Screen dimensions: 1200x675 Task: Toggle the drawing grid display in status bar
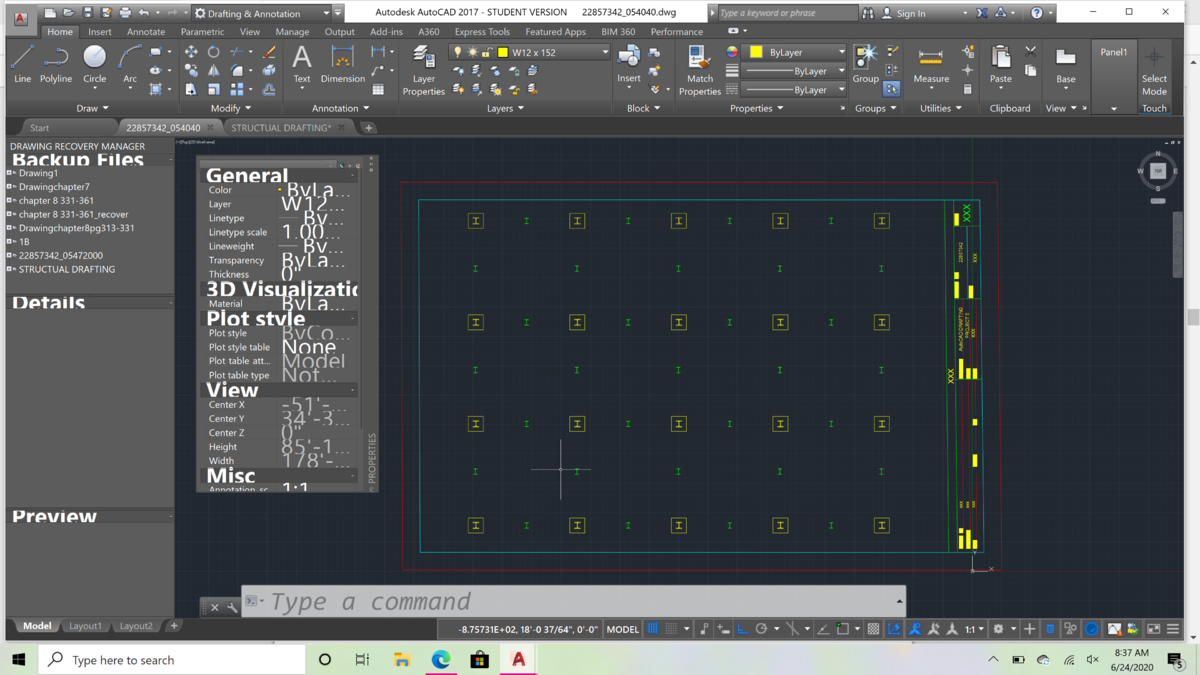click(x=653, y=629)
